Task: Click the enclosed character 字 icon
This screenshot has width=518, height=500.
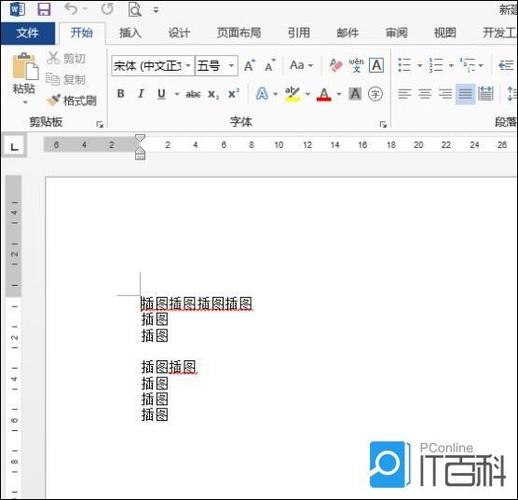Action: (375, 94)
